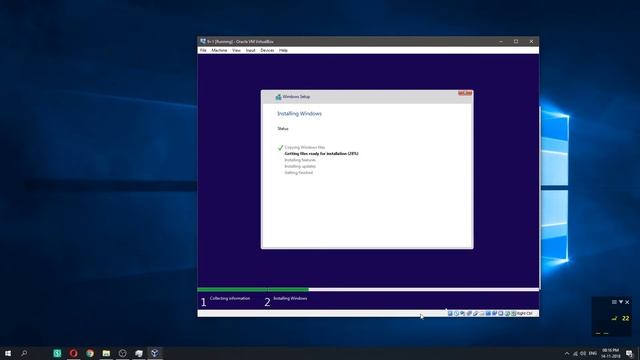The height and width of the screenshot is (360, 640).
Task: Open taskbar search
Action: point(24,353)
